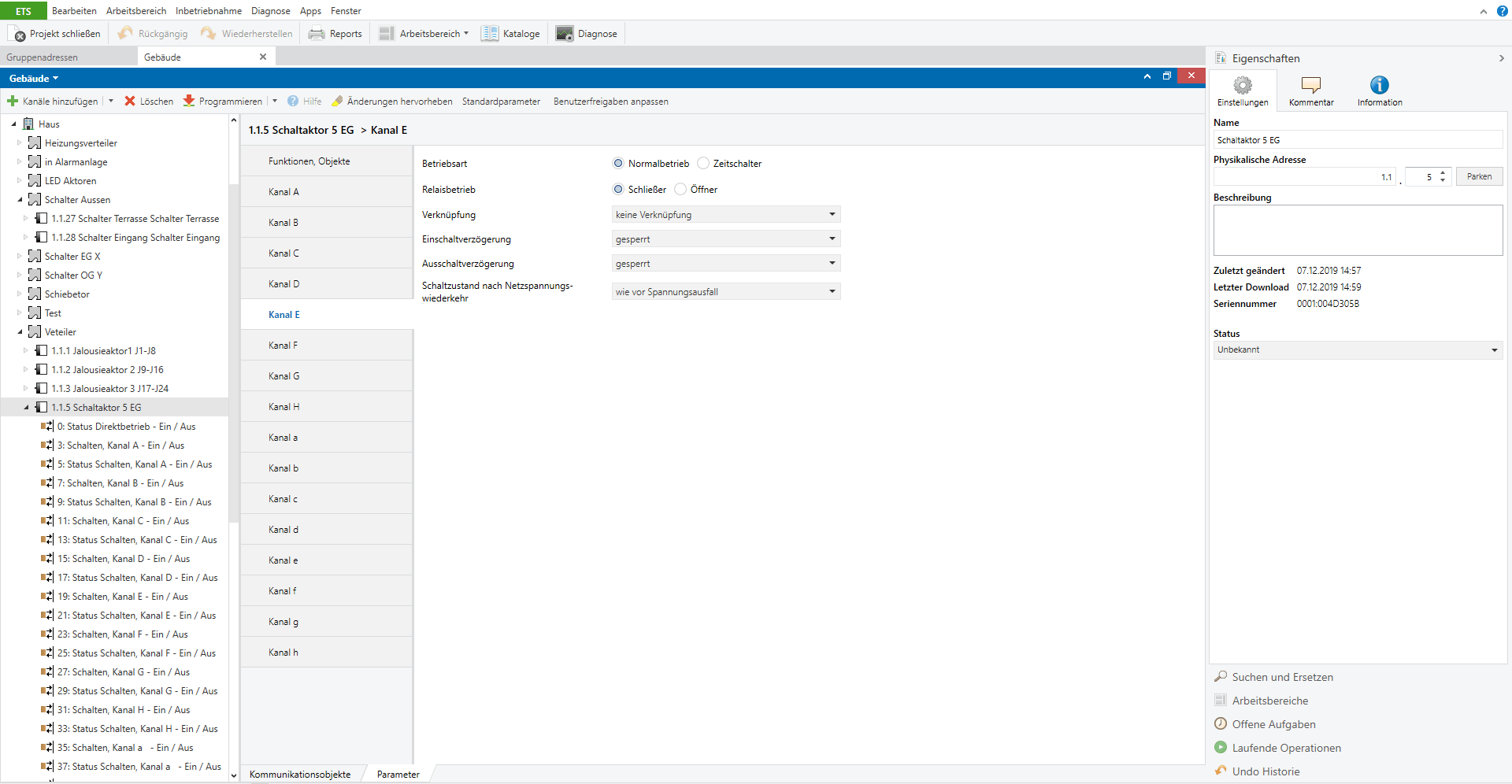Viewport: 1512px width, 784px height.
Task: Click the red X Löschen icon
Action: [x=130, y=102]
